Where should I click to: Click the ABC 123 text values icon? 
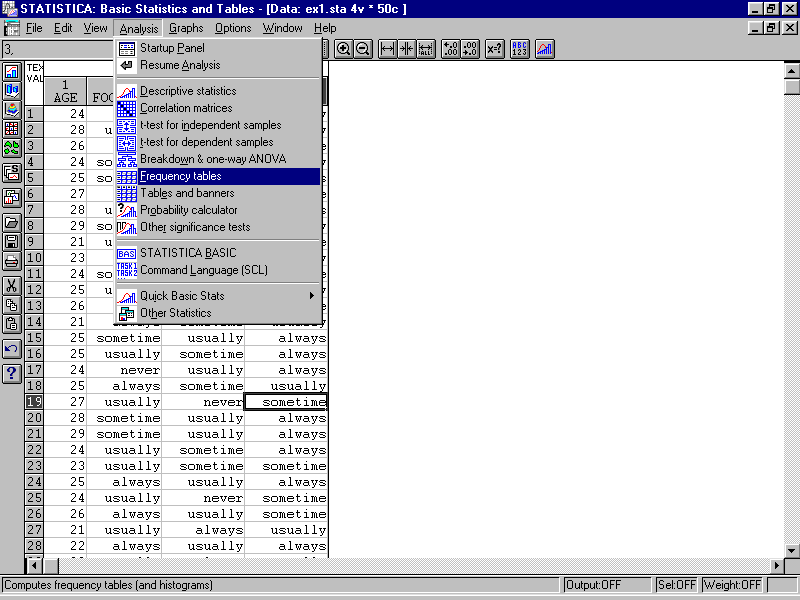pos(519,49)
